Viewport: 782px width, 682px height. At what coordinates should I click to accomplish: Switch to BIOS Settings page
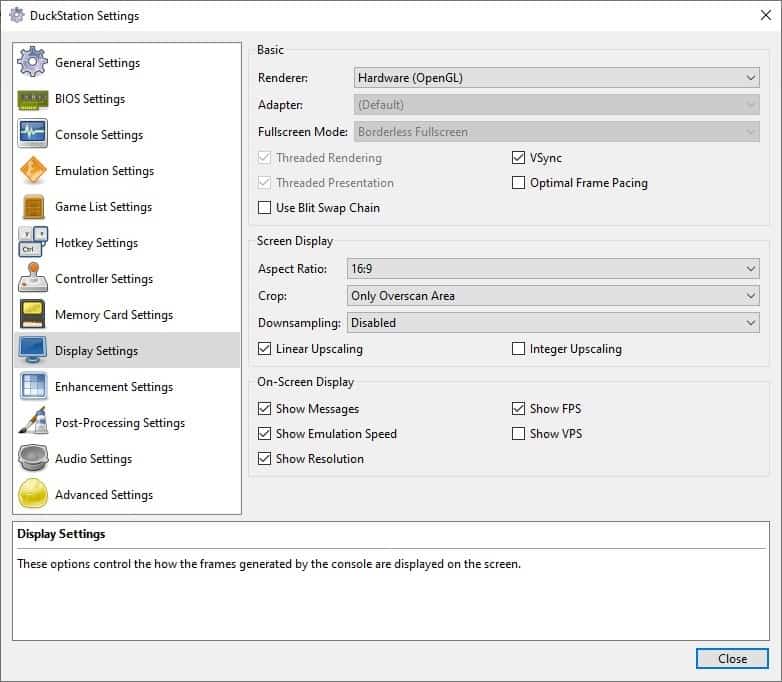(x=127, y=99)
